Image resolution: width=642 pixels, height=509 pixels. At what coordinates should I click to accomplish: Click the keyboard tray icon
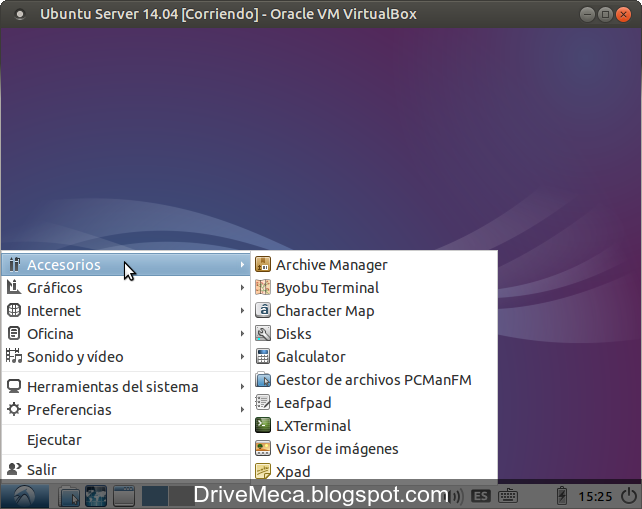[x=508, y=496]
